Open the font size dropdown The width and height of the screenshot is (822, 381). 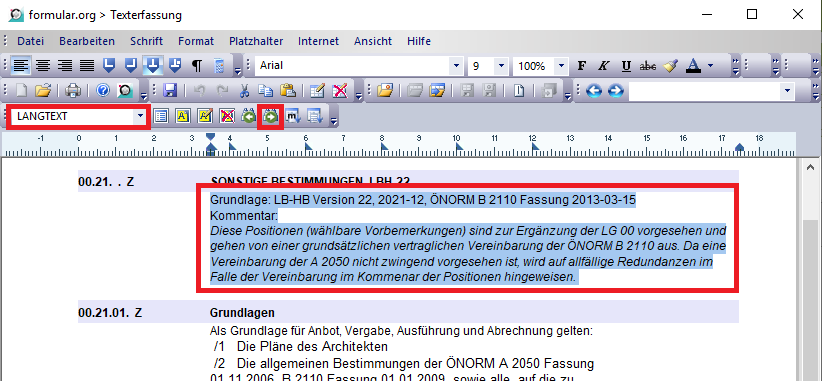(502, 66)
